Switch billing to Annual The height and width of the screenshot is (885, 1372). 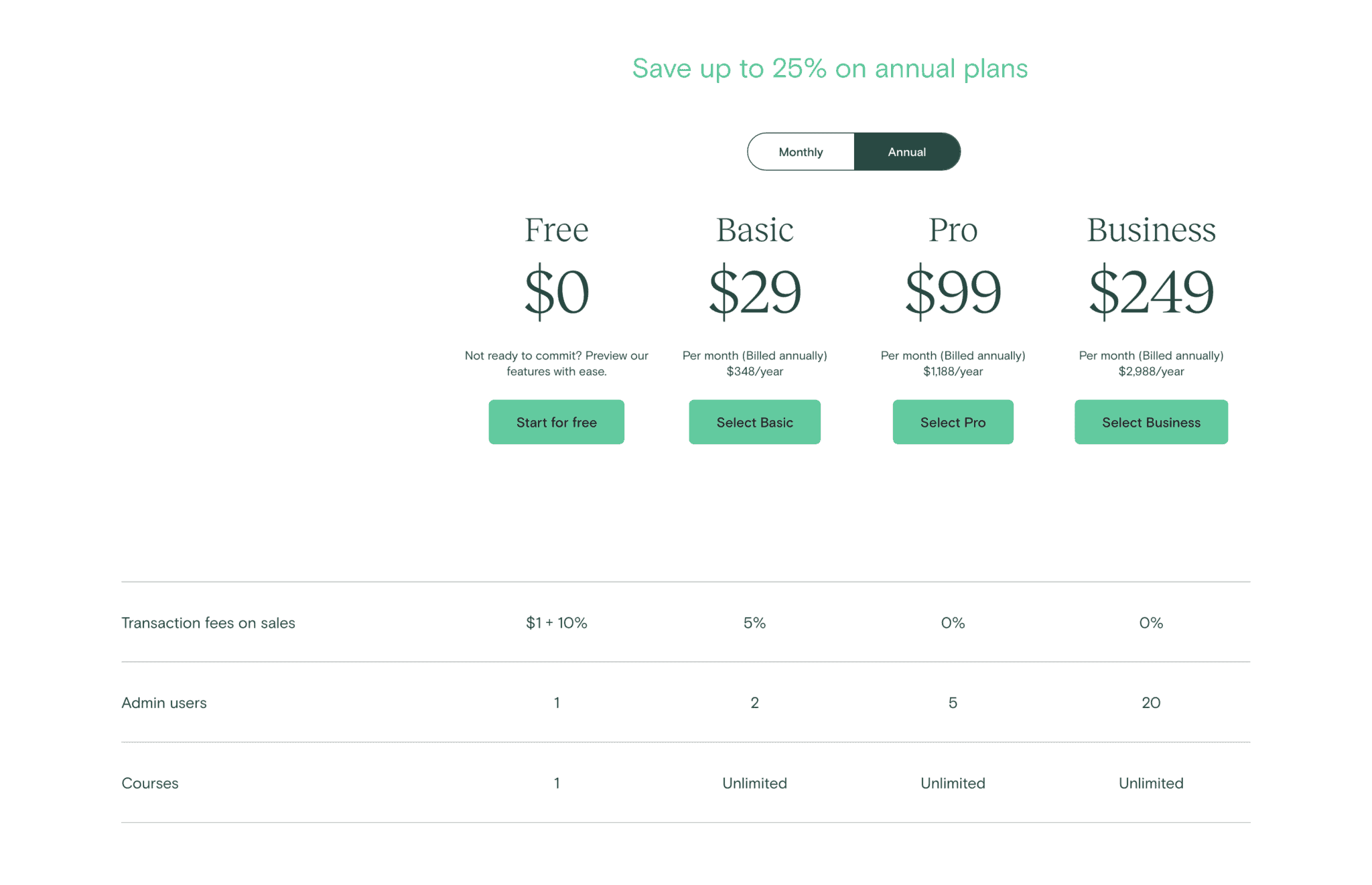(907, 151)
